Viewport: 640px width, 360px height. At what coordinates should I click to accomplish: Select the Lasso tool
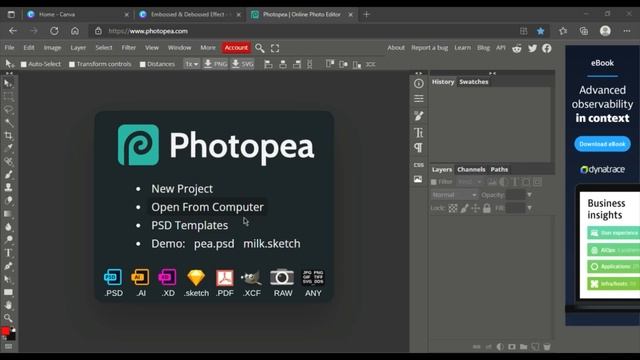pos(8,110)
